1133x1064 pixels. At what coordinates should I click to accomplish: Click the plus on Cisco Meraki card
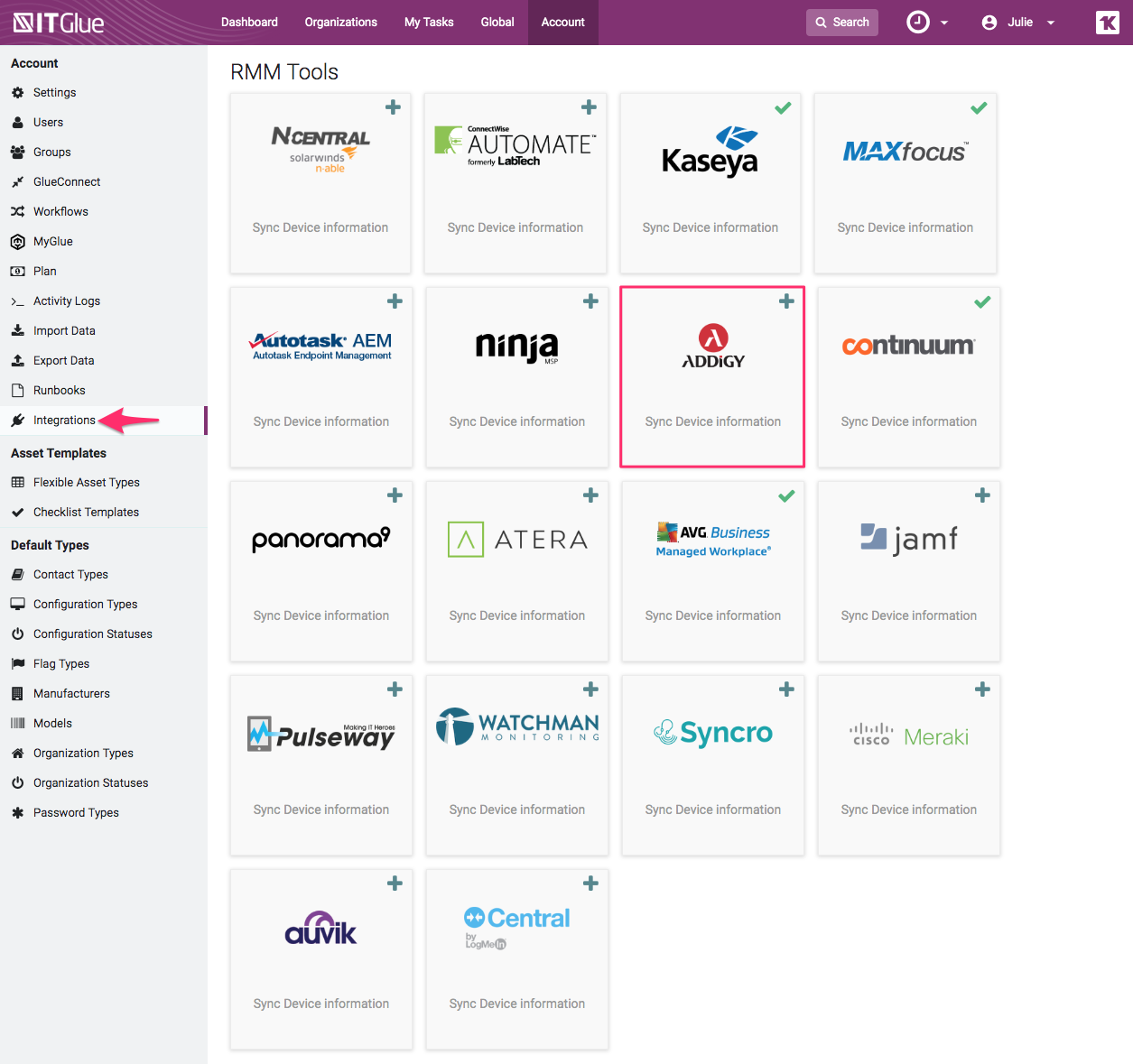(x=982, y=689)
